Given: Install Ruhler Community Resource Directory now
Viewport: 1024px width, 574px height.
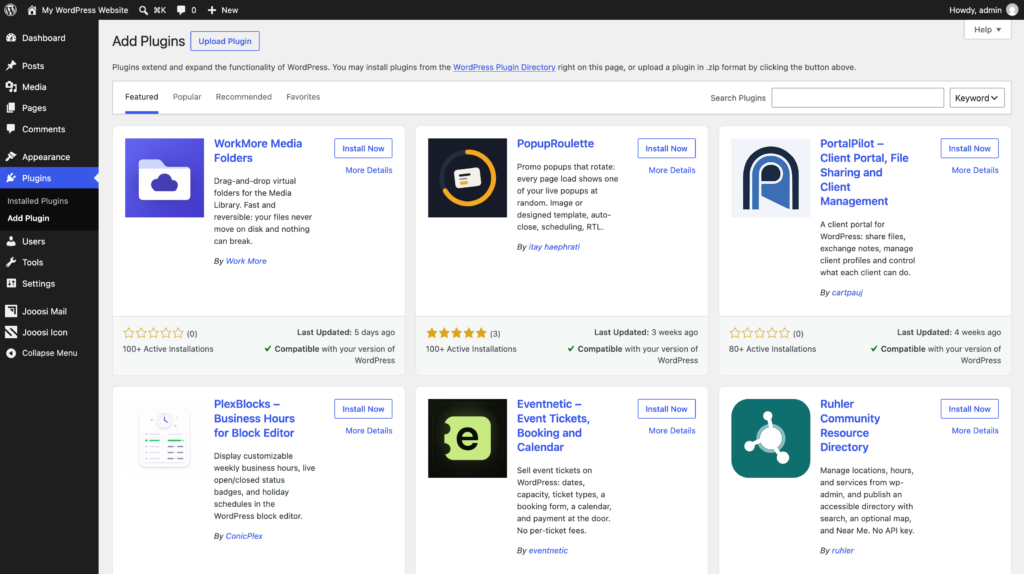Looking at the screenshot, I should (969, 409).
